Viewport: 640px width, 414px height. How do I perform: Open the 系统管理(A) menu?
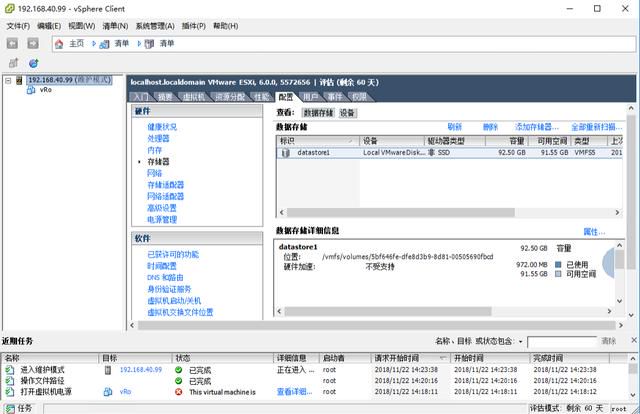tap(155, 26)
